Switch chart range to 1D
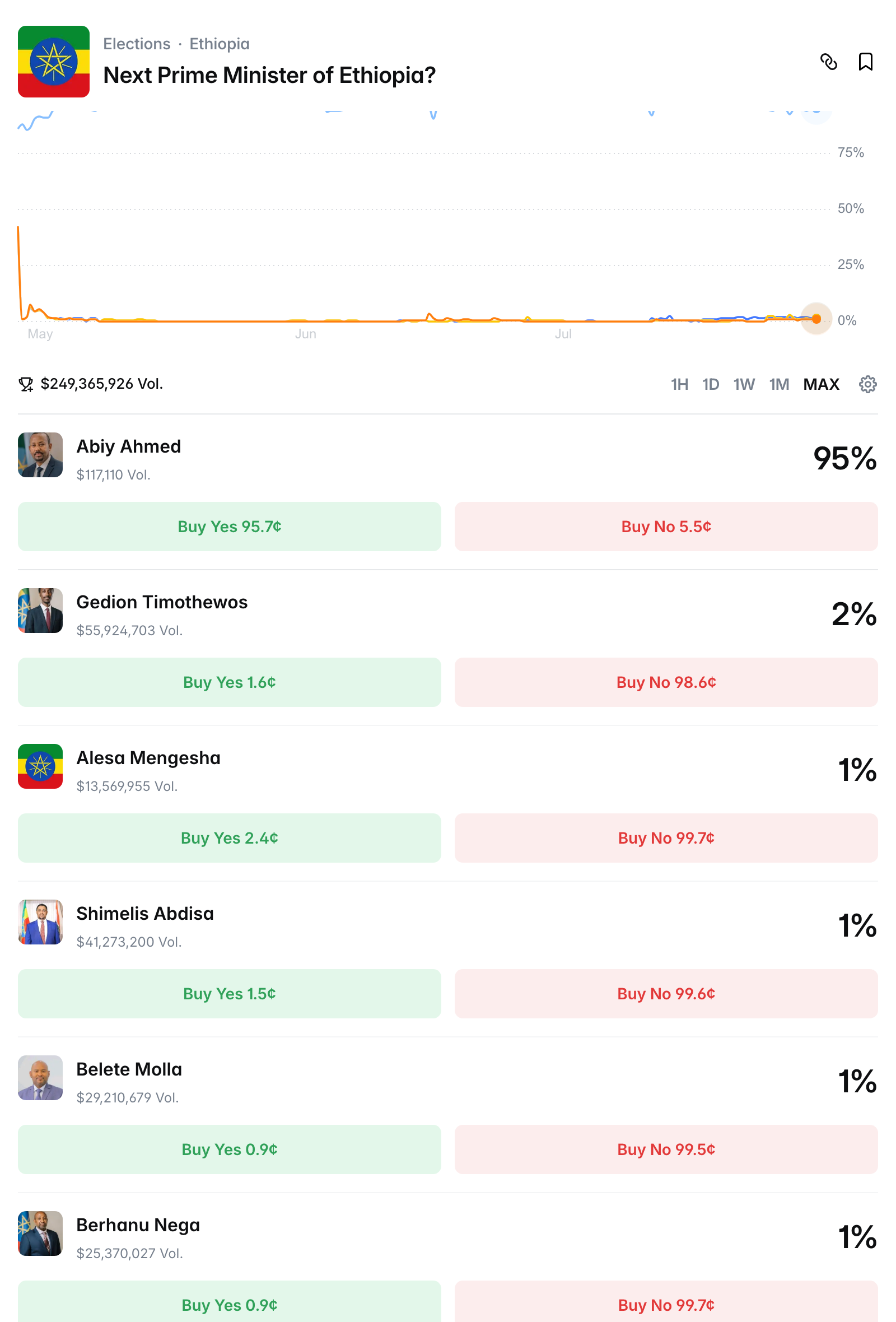 click(x=711, y=384)
